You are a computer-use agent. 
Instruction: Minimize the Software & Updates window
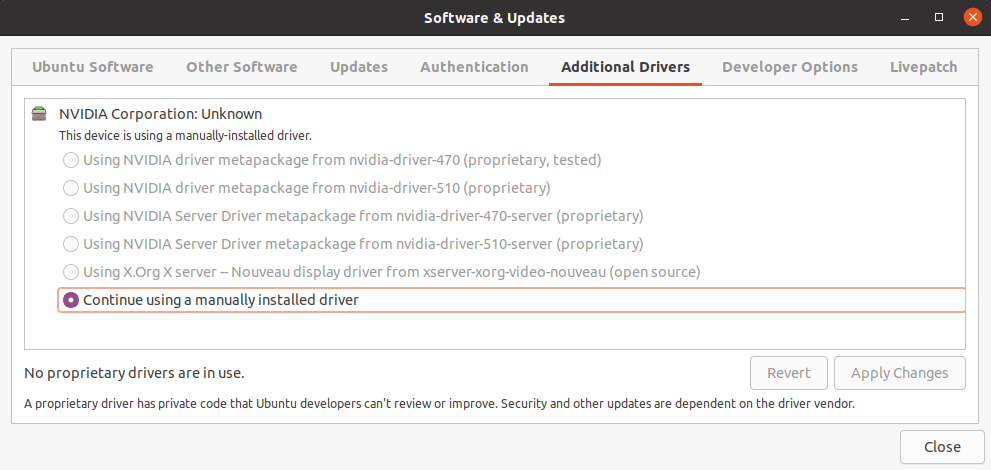[907, 18]
